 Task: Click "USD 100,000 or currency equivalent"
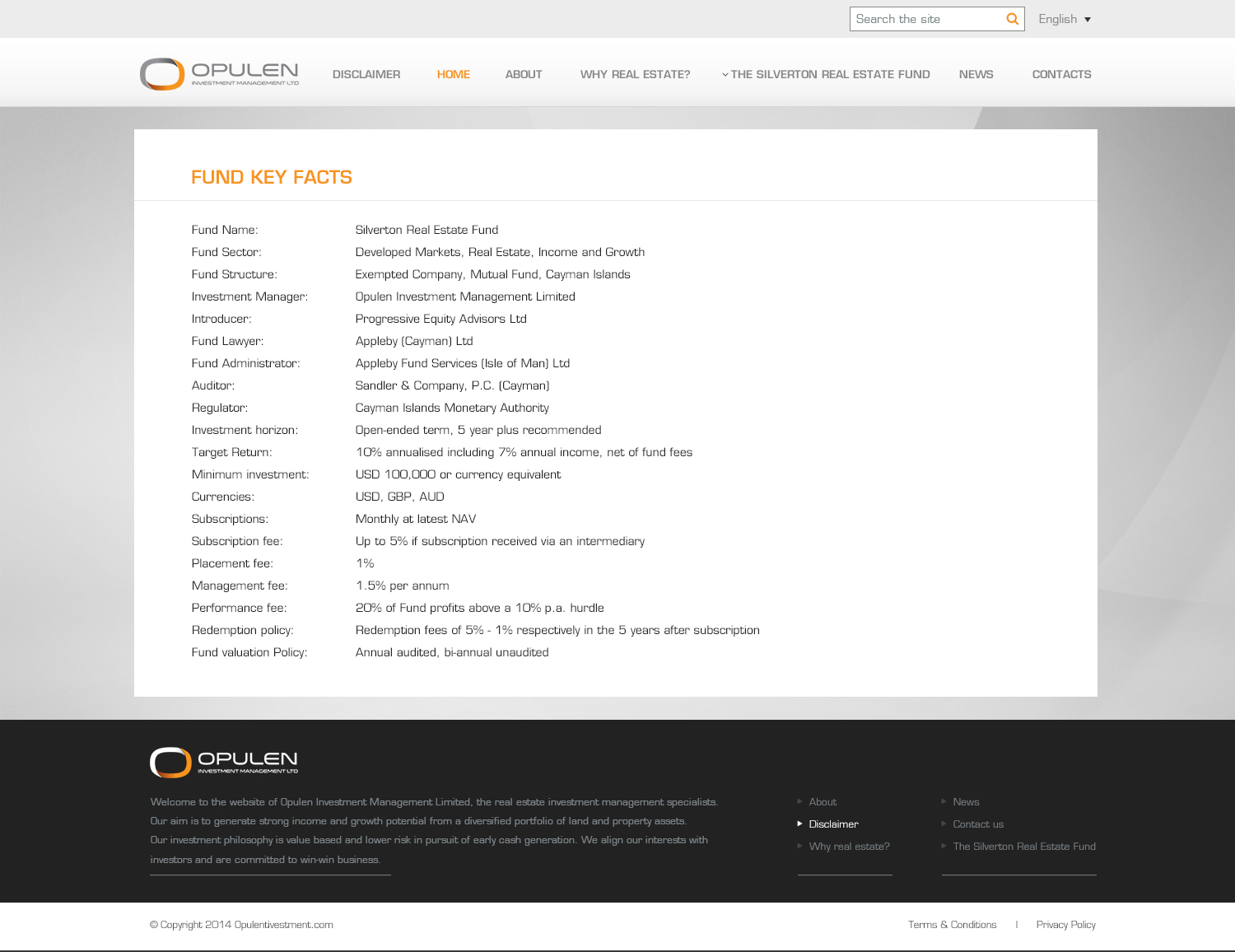click(x=458, y=474)
